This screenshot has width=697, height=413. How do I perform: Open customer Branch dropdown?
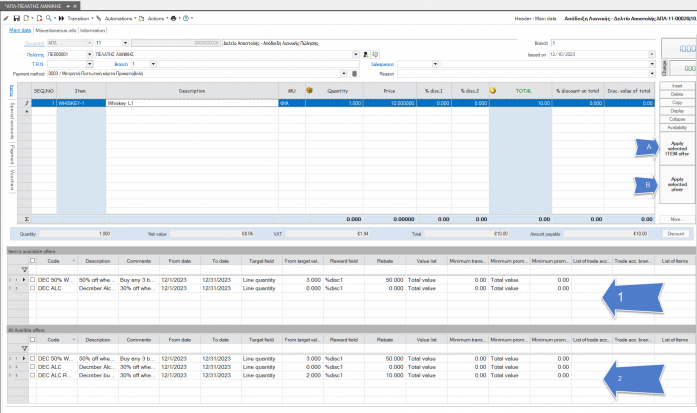coord(153,64)
